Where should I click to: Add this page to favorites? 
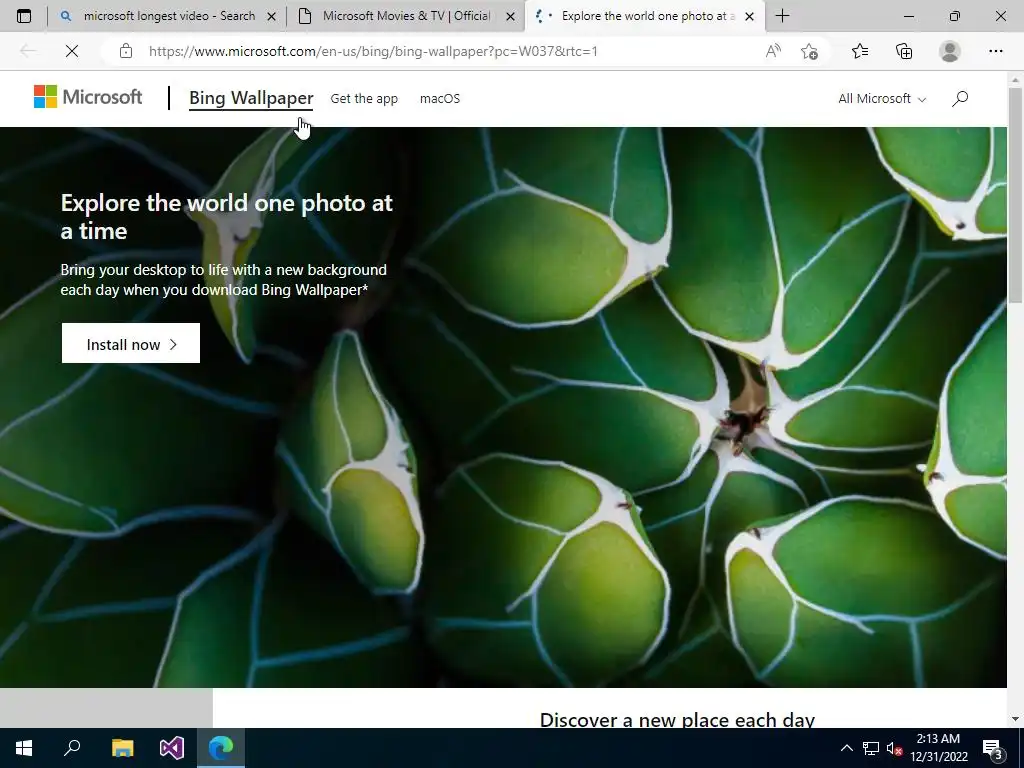pos(809,51)
